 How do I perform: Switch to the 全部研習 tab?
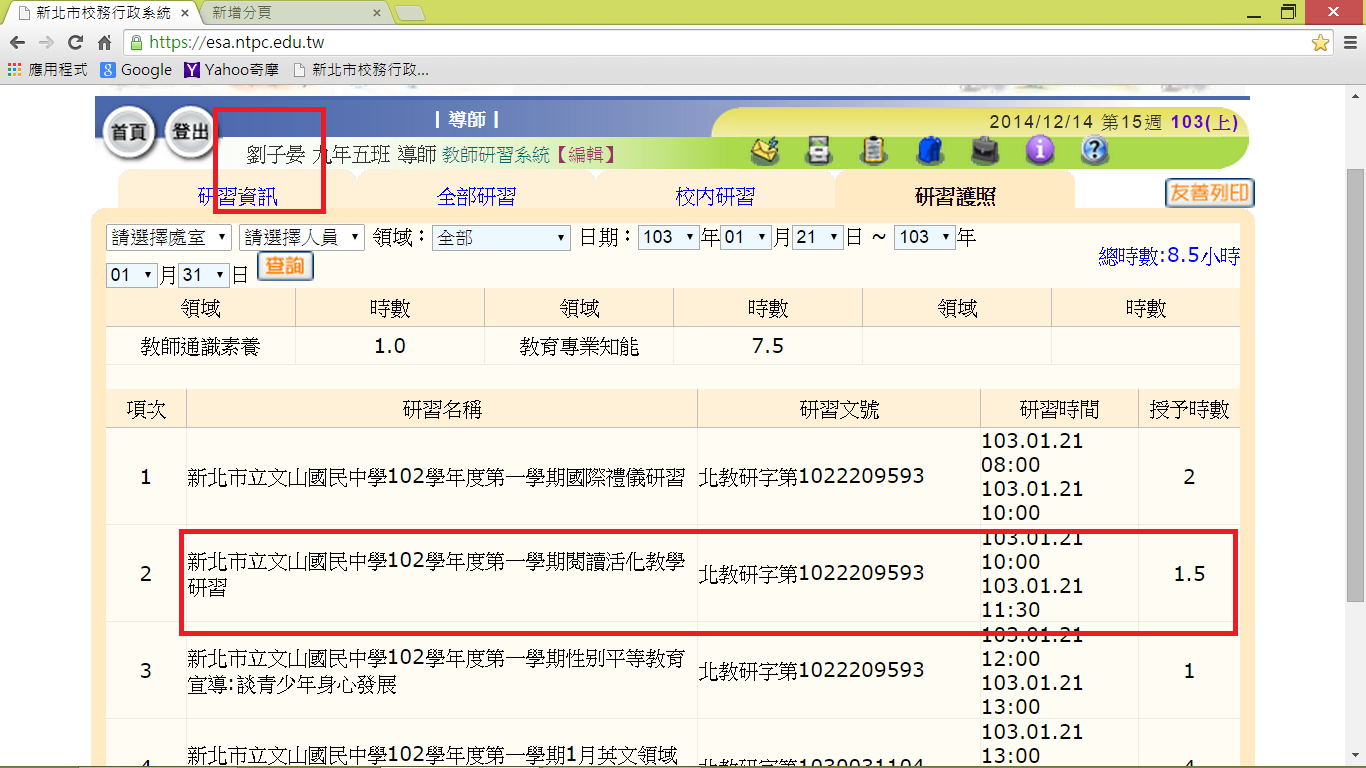476,197
